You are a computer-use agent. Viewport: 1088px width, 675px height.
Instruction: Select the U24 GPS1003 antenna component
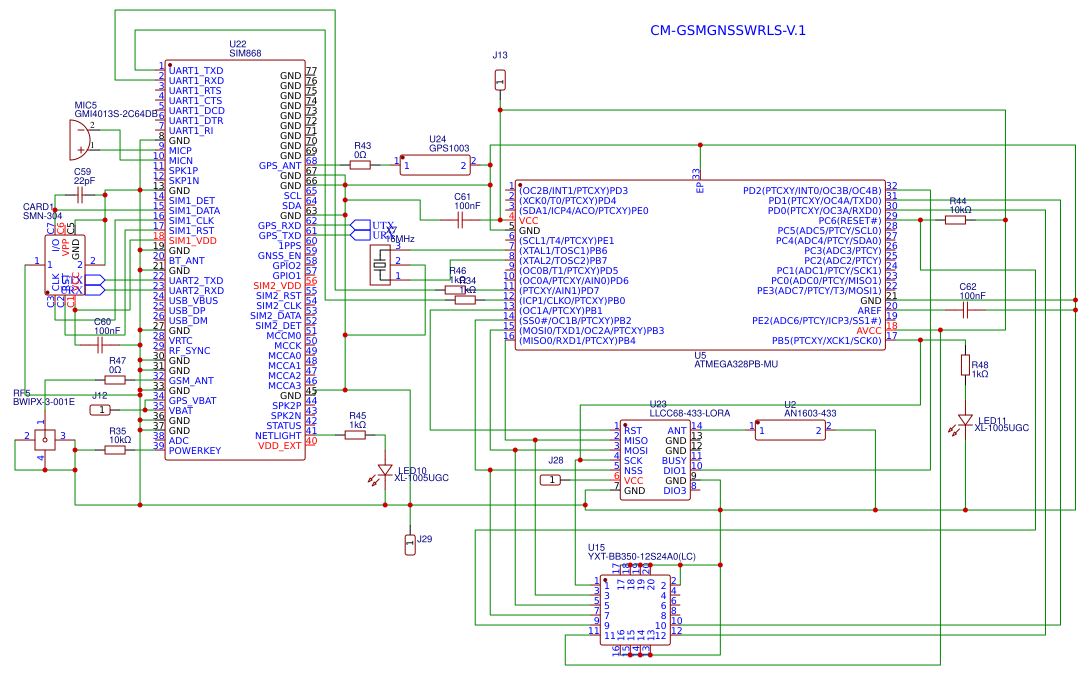coord(435,165)
